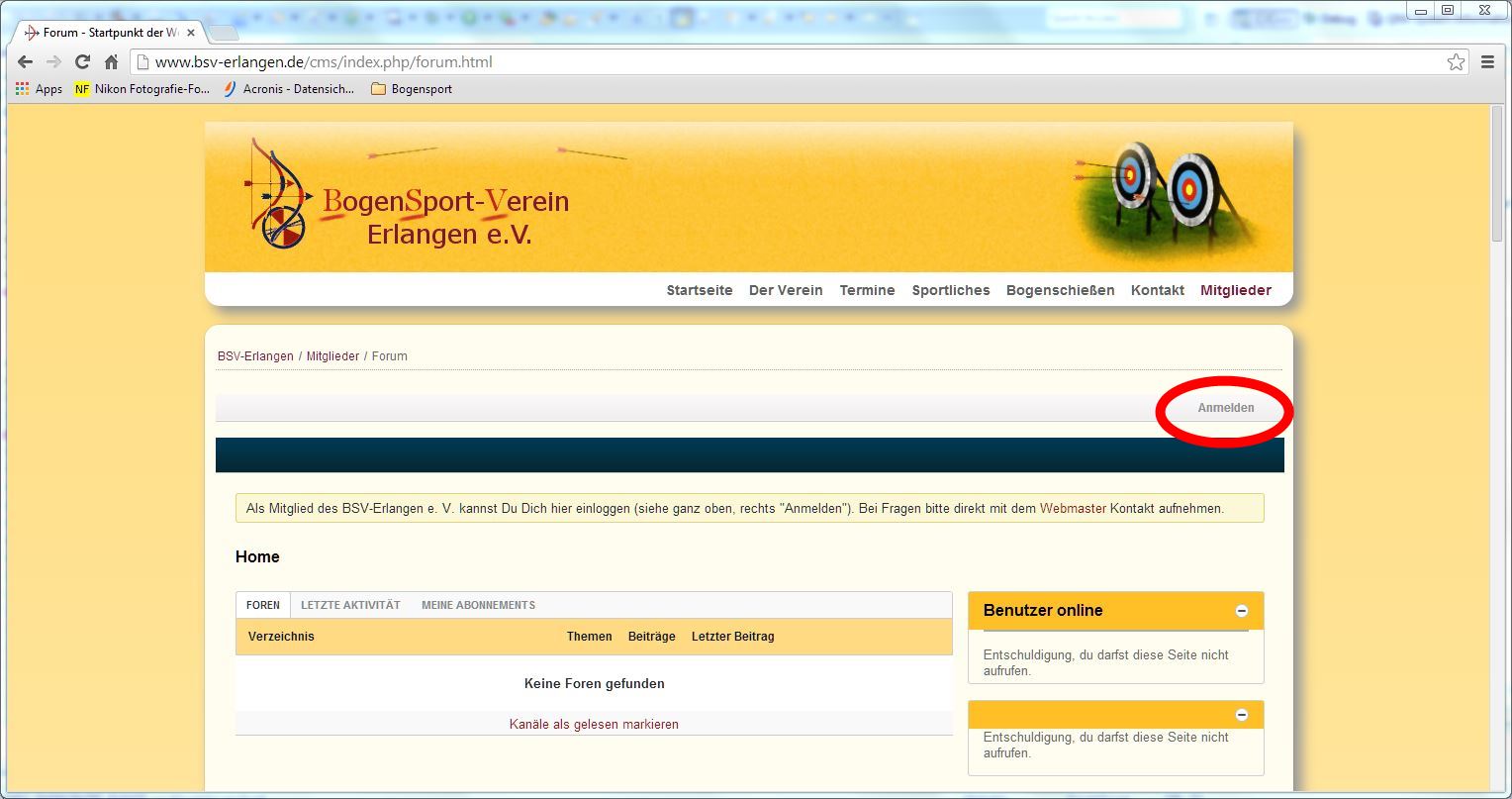Viewport: 1512px width, 799px height.
Task: Click the page vertical scrollbar thumb
Action: coord(1497,175)
